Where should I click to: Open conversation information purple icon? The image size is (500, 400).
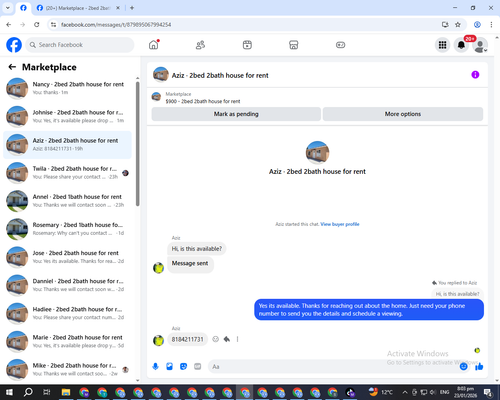click(x=475, y=75)
